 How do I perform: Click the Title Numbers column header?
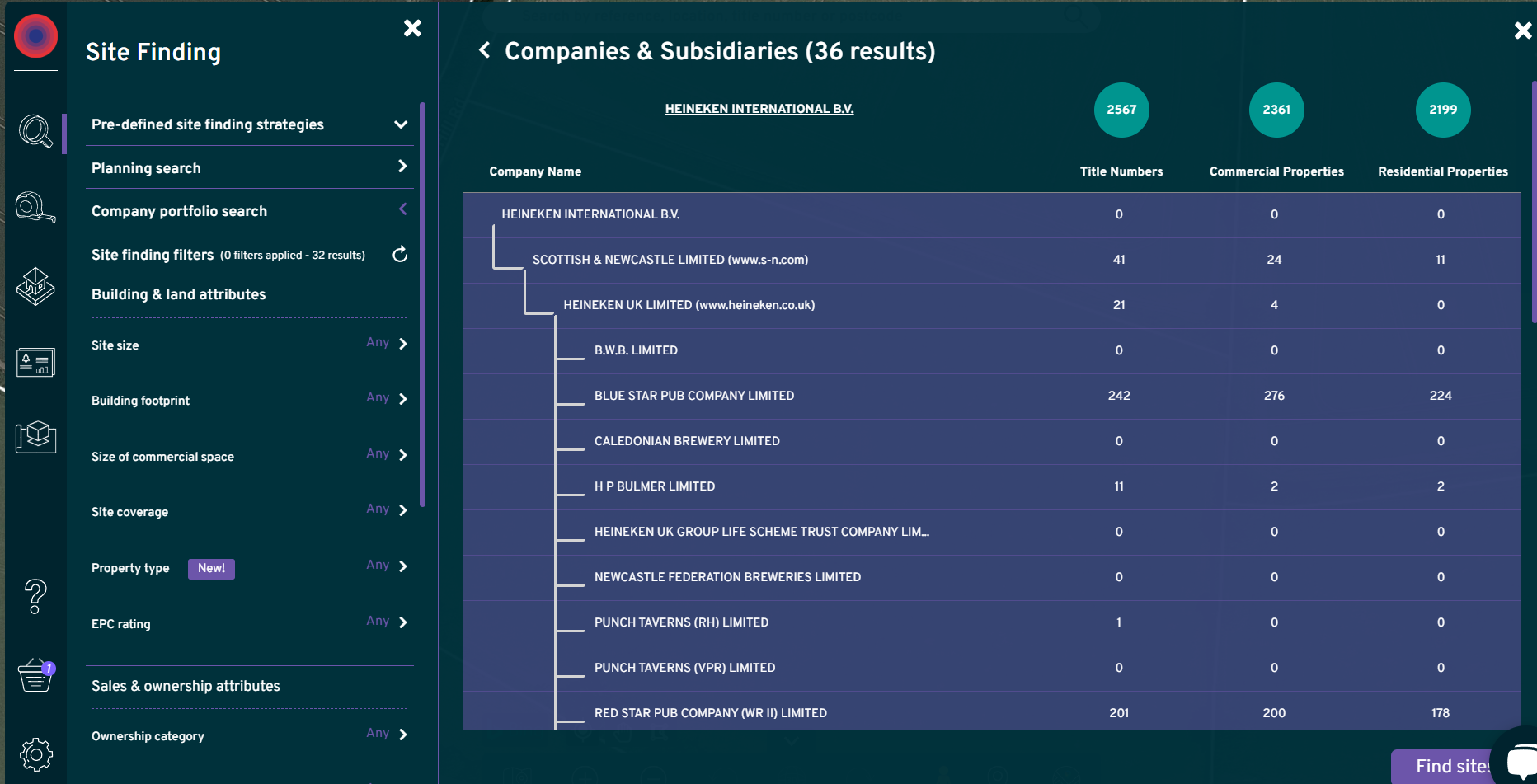point(1121,171)
